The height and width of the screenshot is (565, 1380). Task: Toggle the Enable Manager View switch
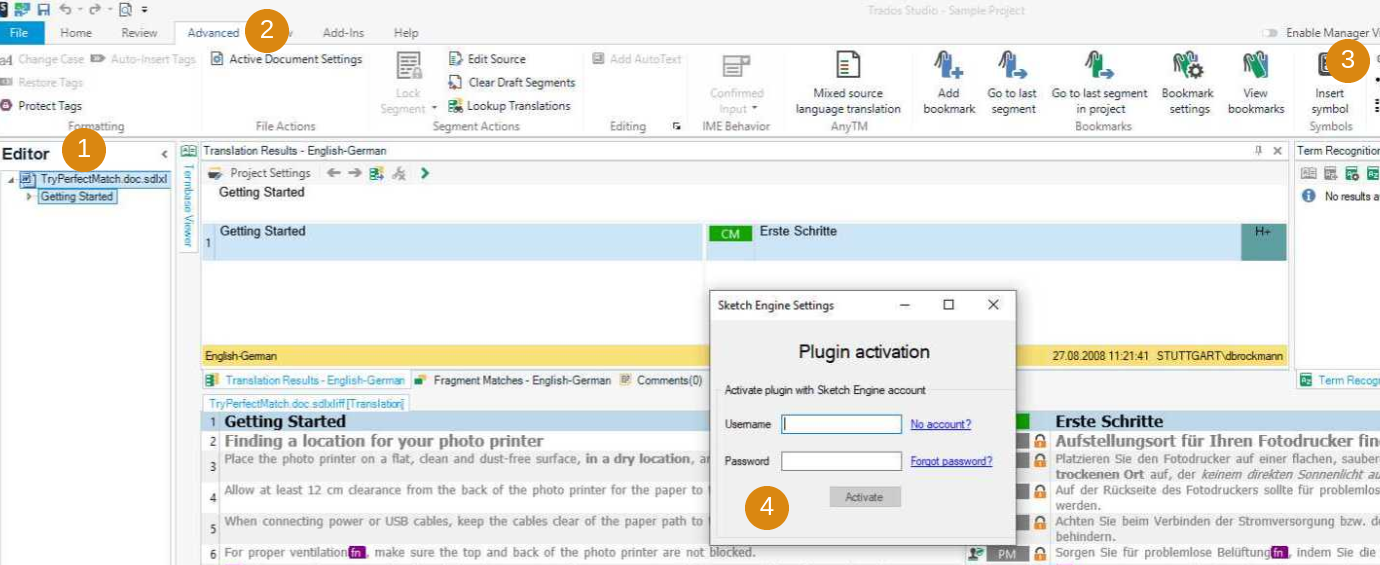coord(1270,33)
